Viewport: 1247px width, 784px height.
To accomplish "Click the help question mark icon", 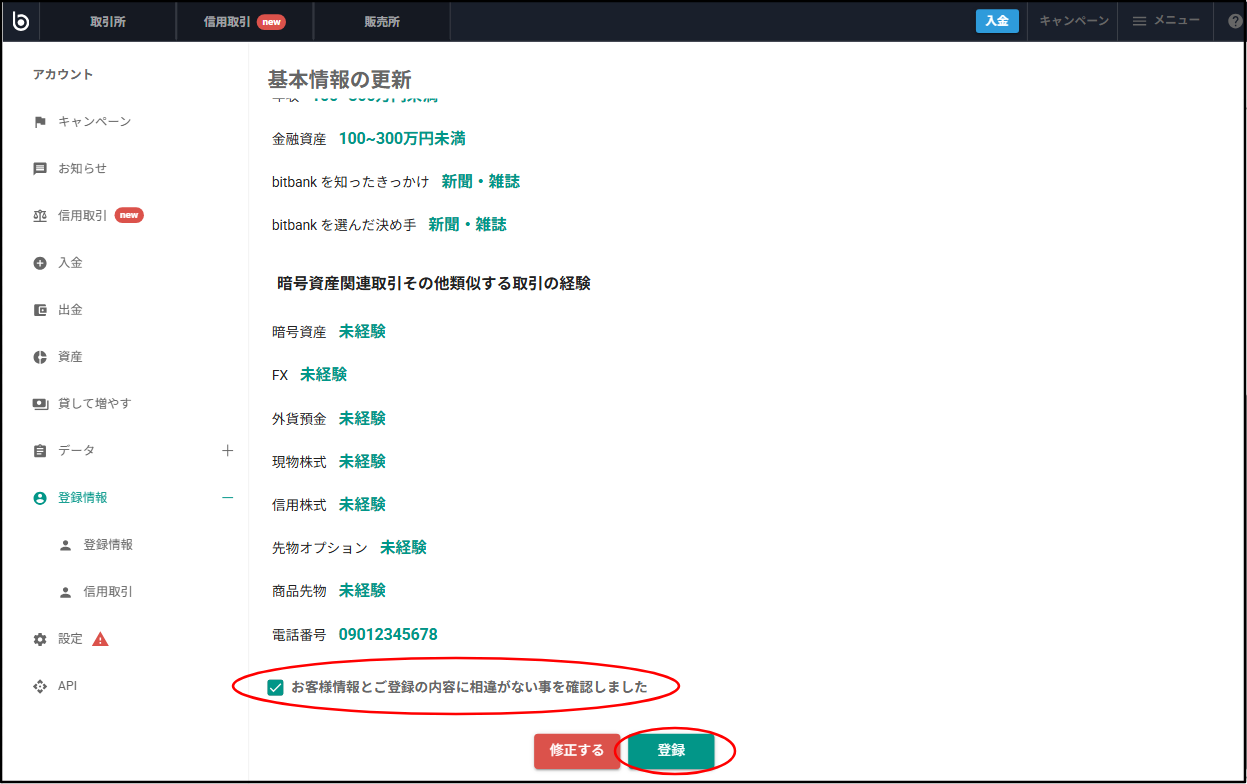I will (x=1235, y=21).
